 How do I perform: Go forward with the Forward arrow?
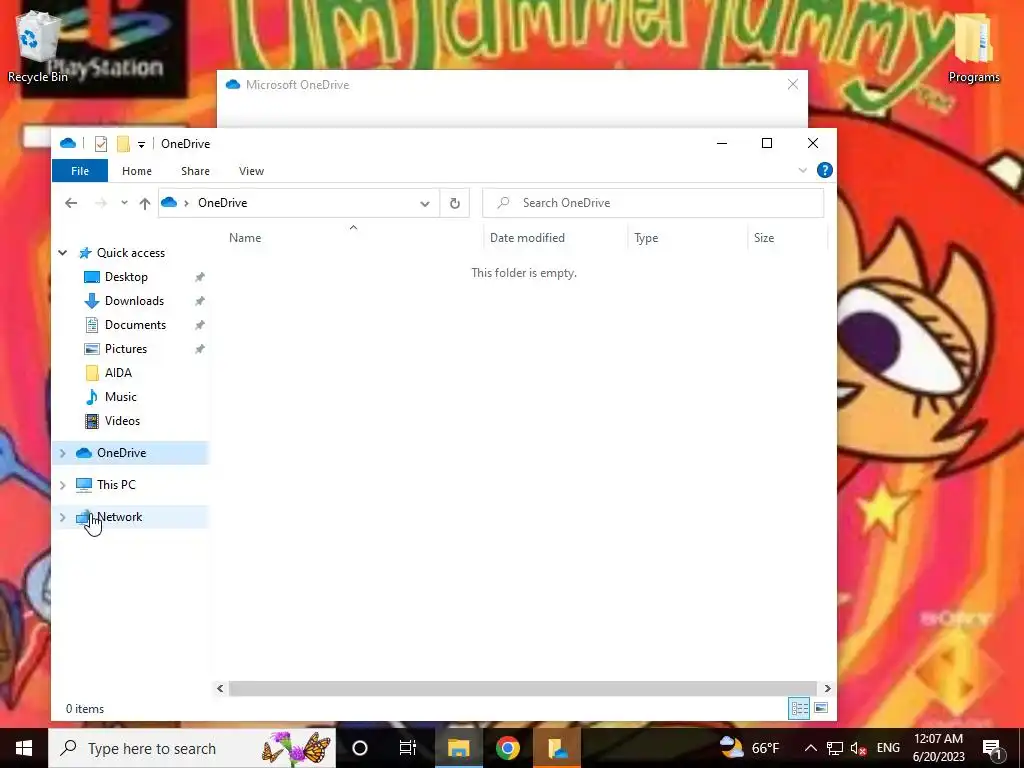pyautogui.click(x=101, y=203)
